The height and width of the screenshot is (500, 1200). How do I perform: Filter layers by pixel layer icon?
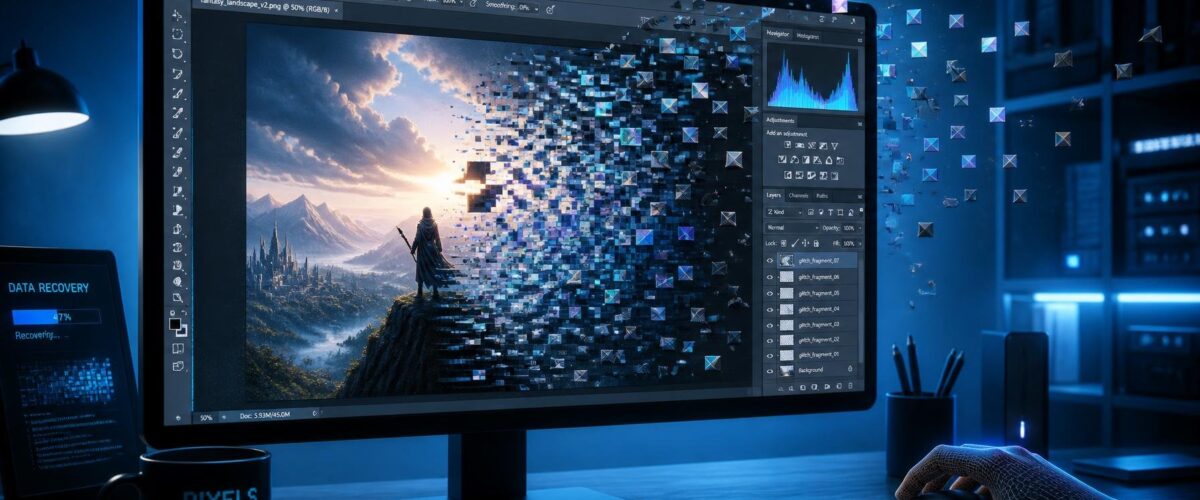pyautogui.click(x=811, y=212)
